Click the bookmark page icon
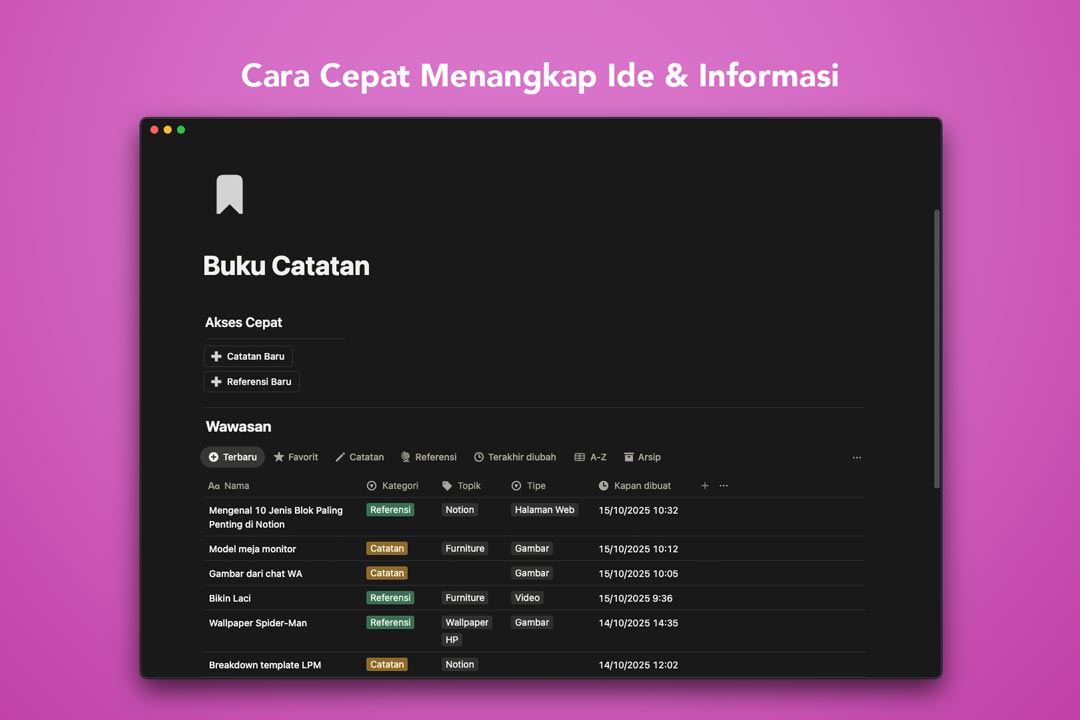 (x=229, y=195)
